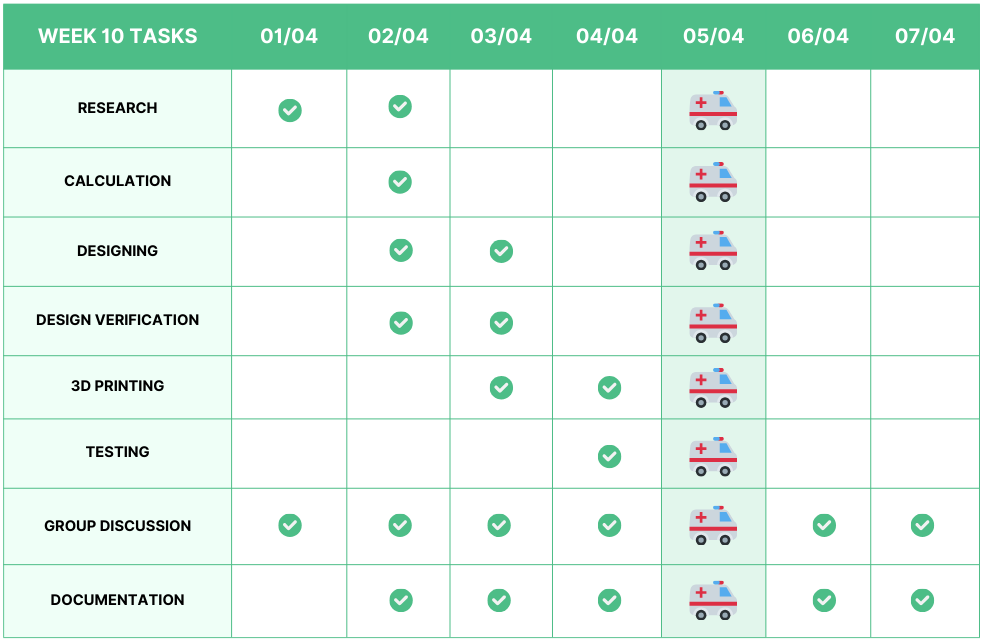This screenshot has height=641, width=982.
Task: Uncheck Testing checkmark under 04/04
Action: pyautogui.click(x=609, y=456)
